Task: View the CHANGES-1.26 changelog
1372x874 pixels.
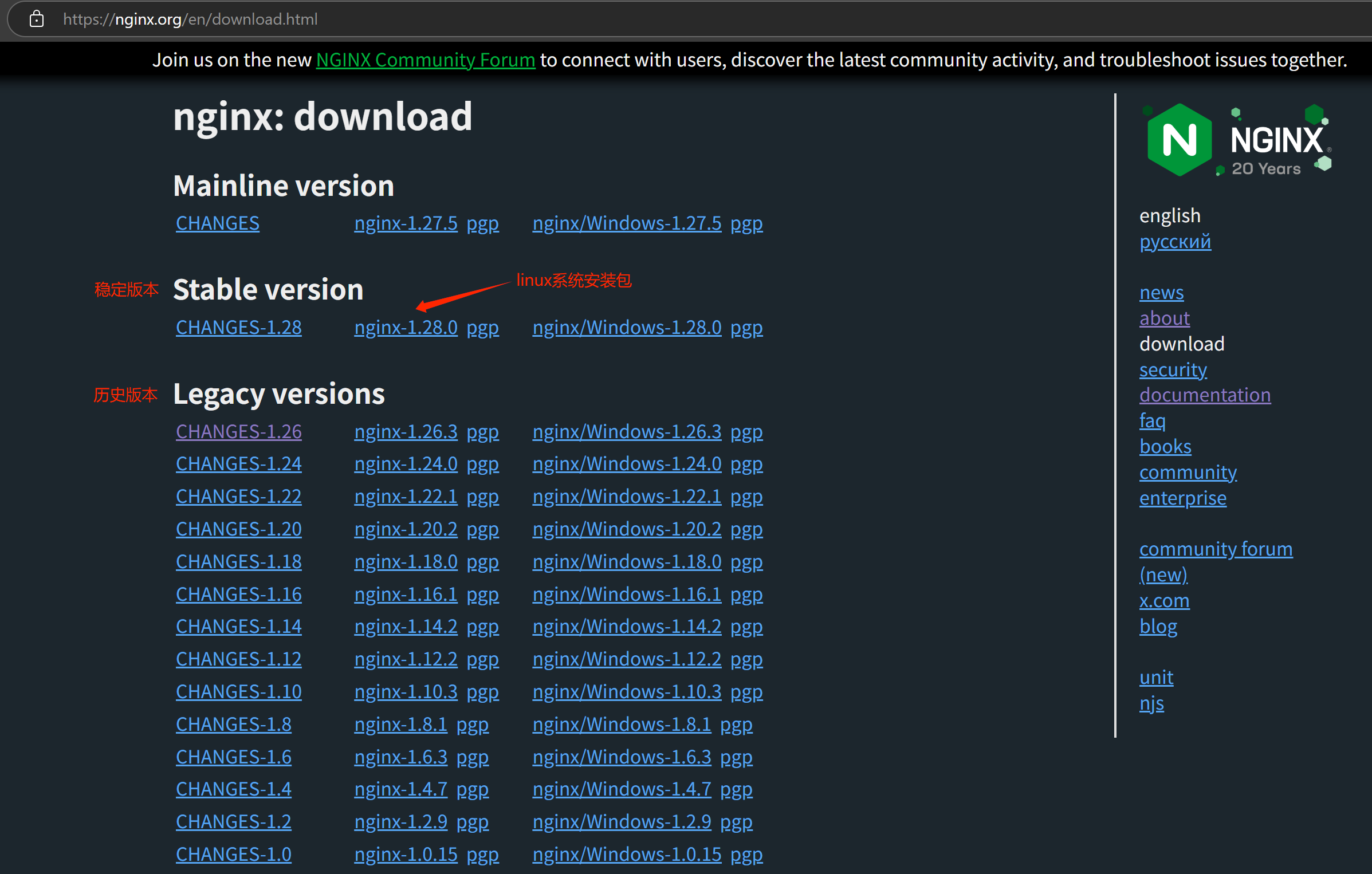Action: coord(238,432)
